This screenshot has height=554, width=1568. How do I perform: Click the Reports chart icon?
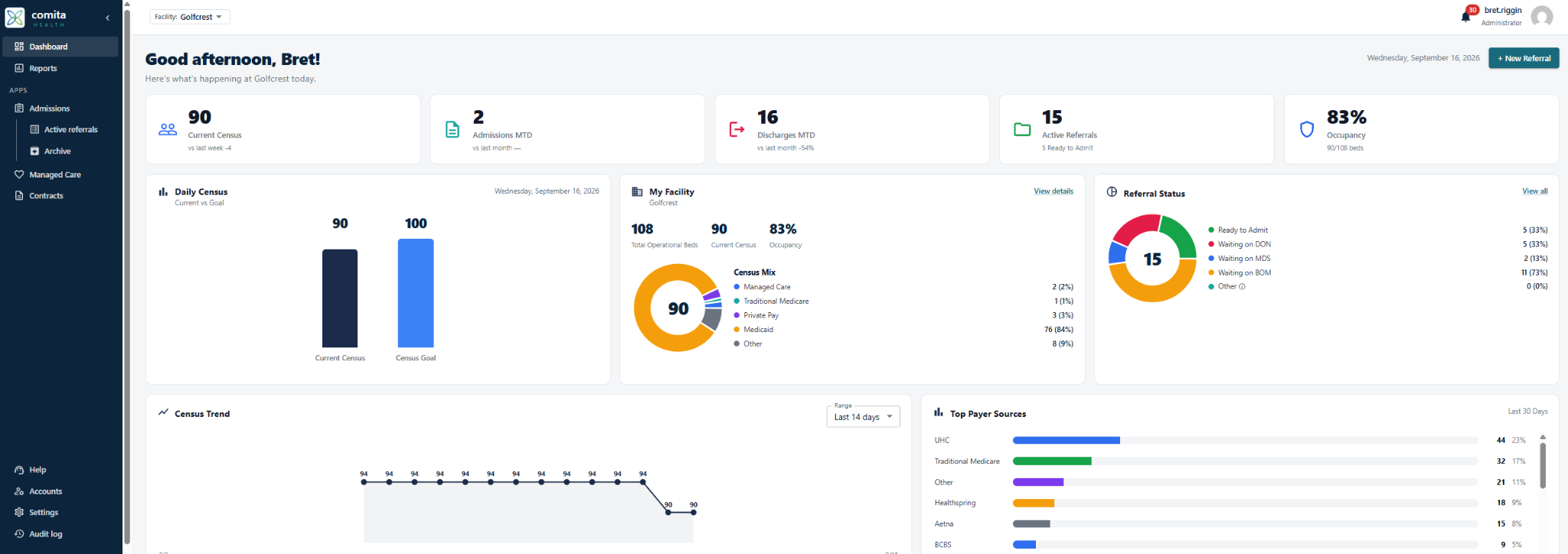19,68
